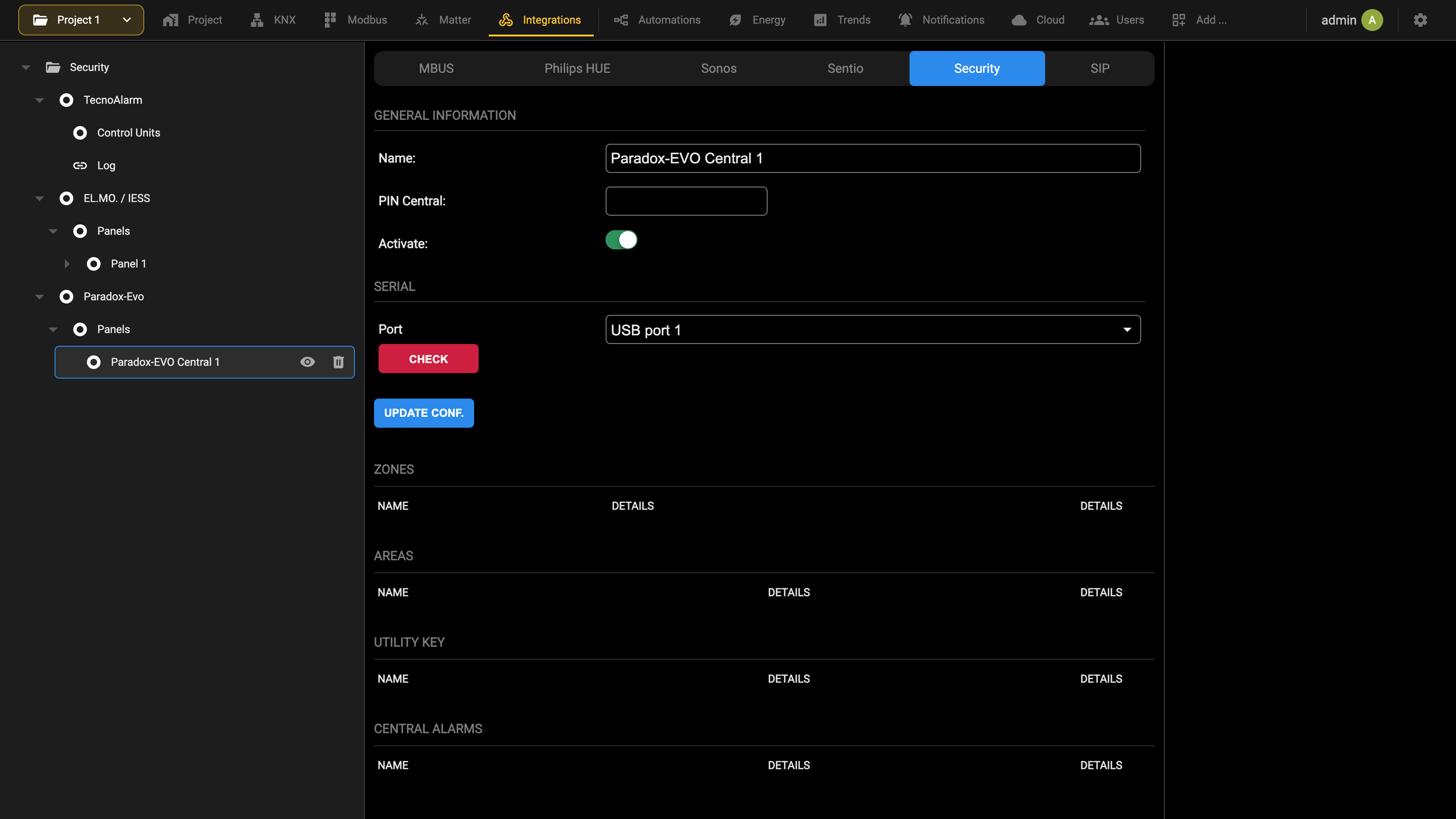This screenshot has height=819, width=1456.
Task: Open the Integrations menu item
Action: [x=541, y=20]
